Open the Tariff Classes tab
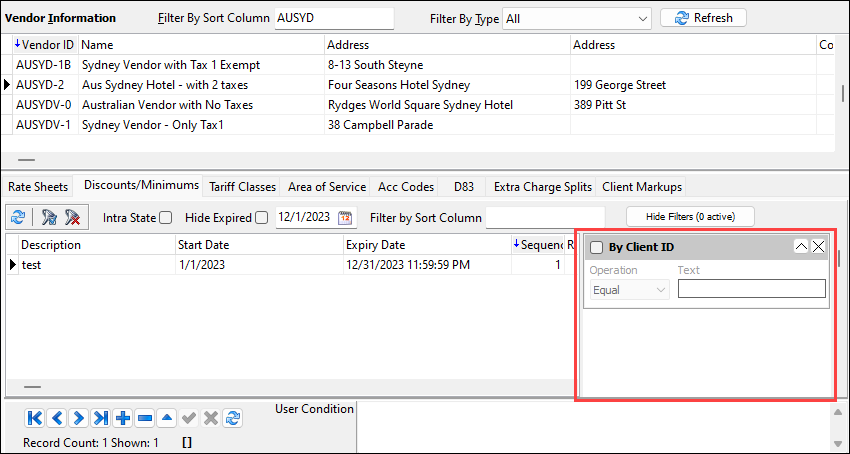This screenshot has width=850, height=454. click(242, 187)
